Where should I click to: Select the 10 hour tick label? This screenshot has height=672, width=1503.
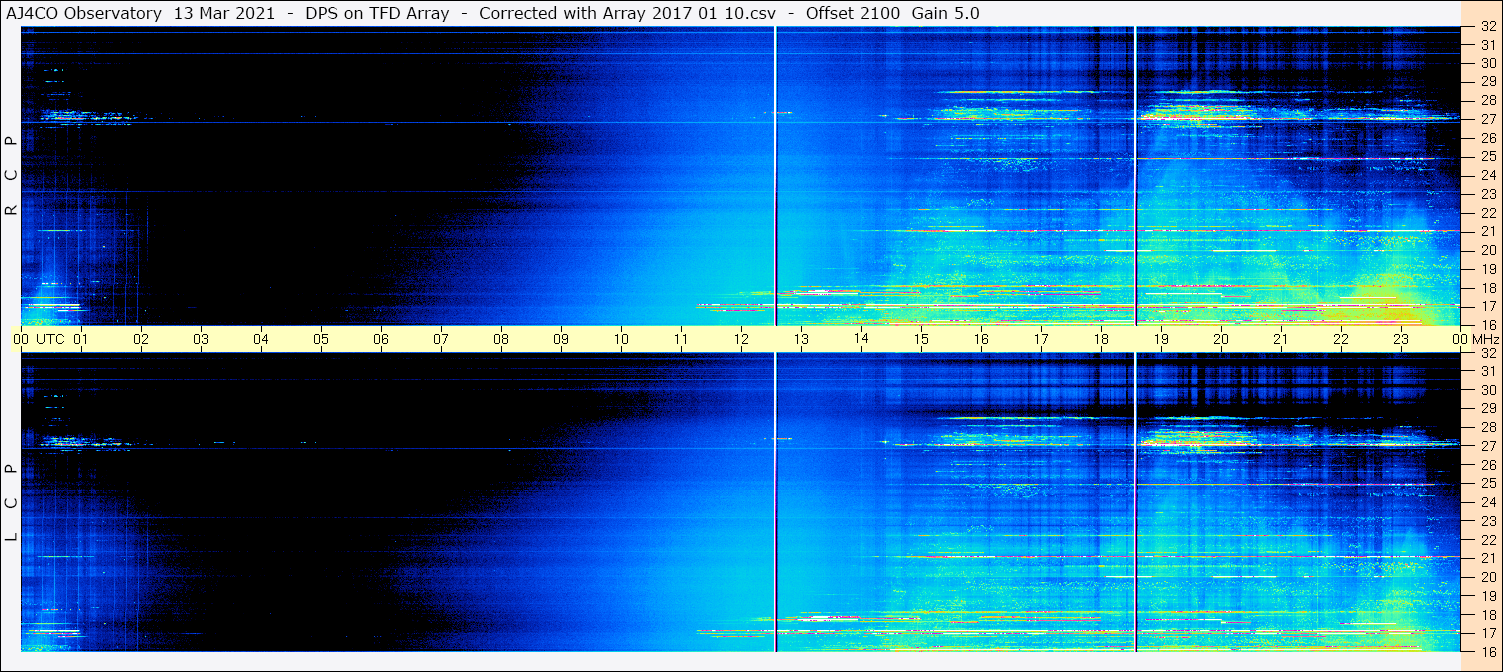(x=621, y=339)
